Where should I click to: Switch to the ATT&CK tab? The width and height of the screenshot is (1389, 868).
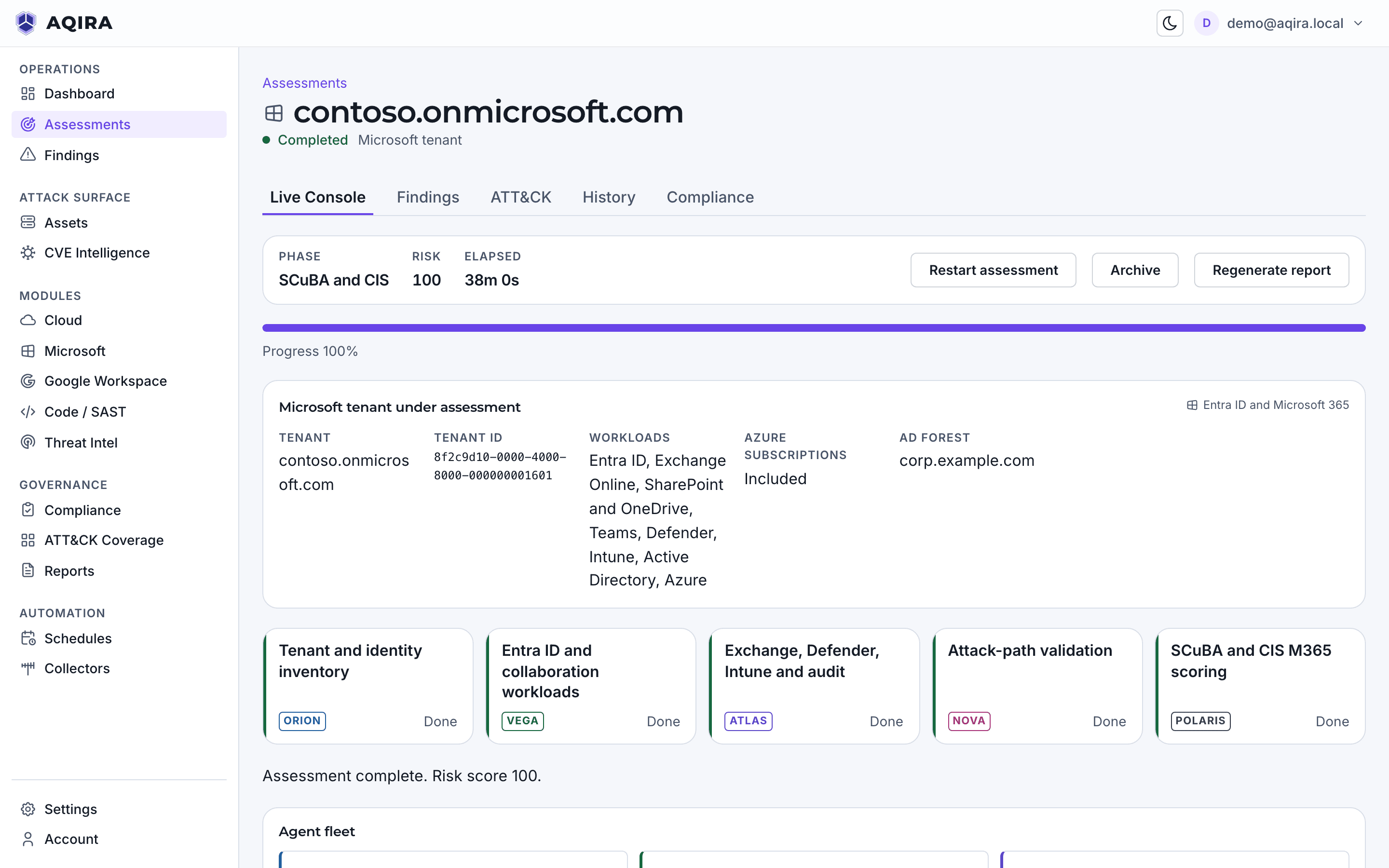click(520, 197)
